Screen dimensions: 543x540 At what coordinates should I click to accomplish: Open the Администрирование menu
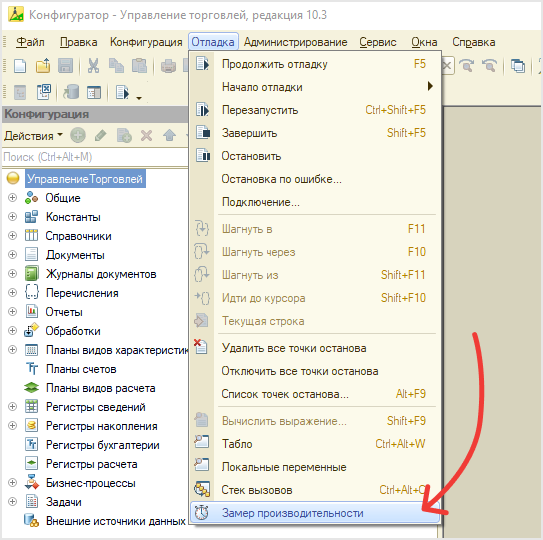[295, 42]
